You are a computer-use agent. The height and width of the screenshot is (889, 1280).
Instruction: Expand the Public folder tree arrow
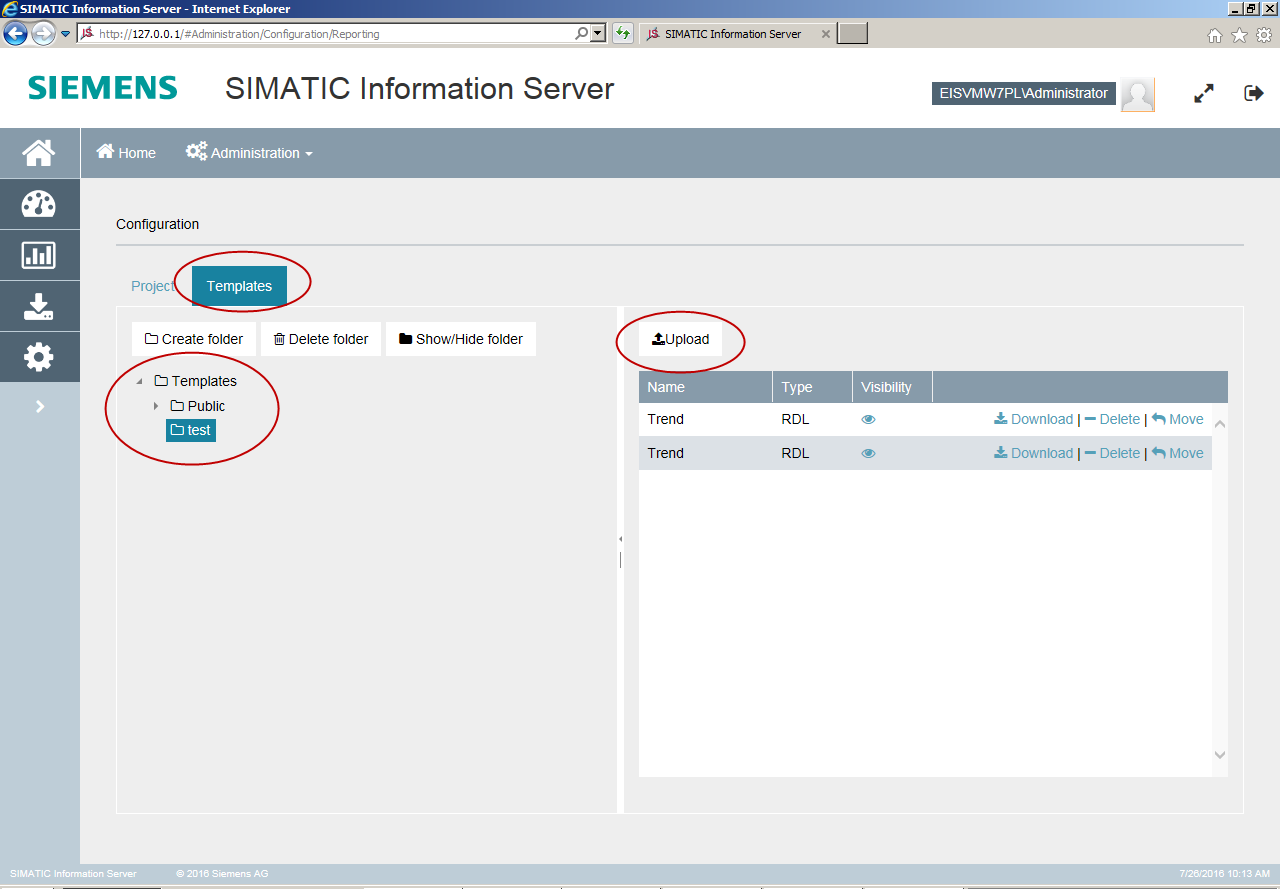point(156,406)
